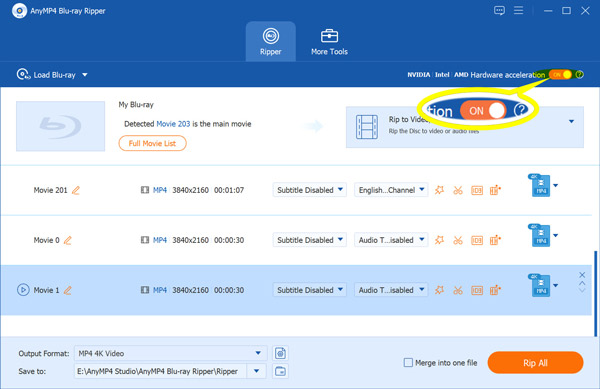Open Movie 1 audio track dropdown

[x=391, y=290]
